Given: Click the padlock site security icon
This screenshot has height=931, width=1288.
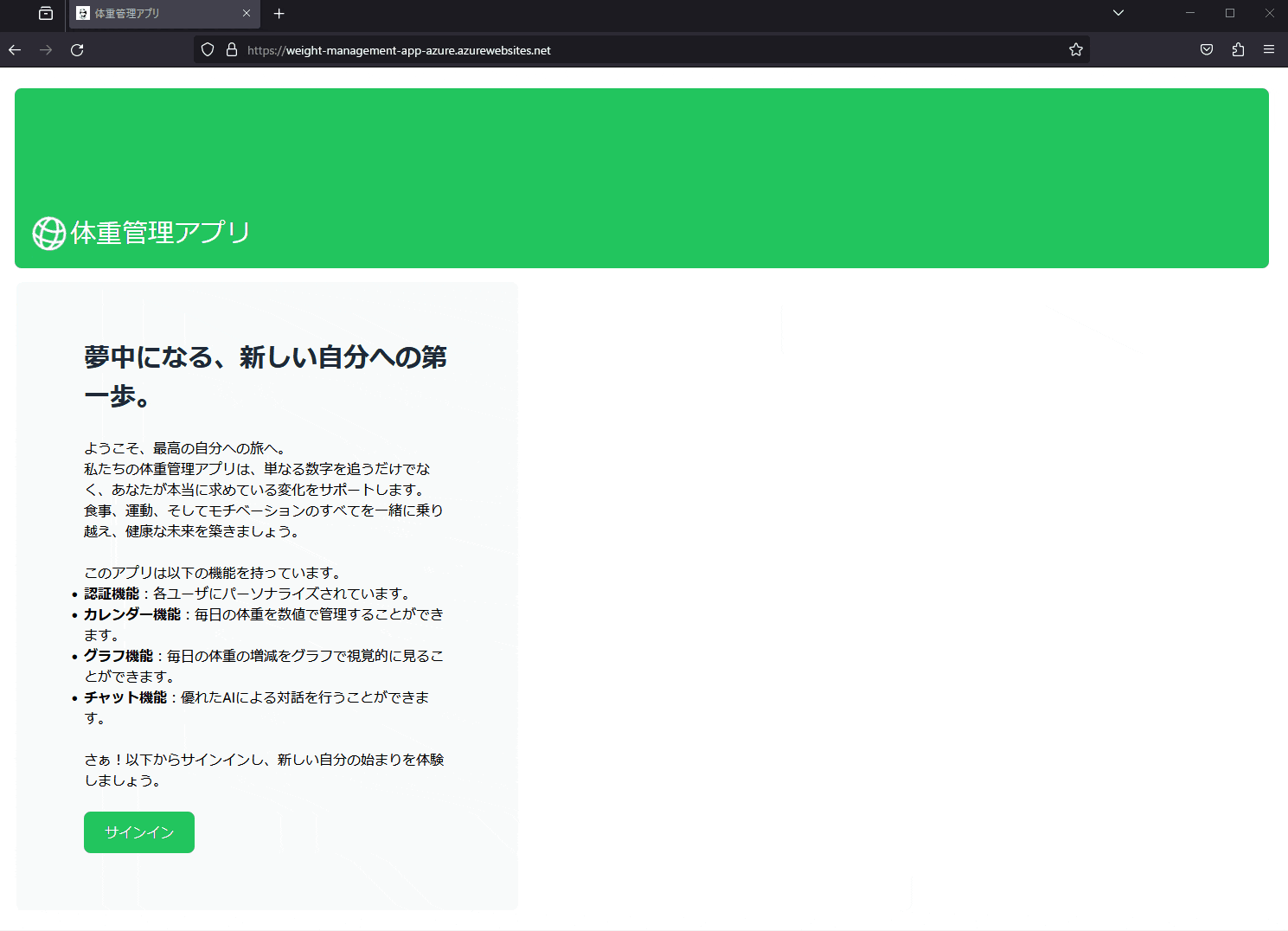Looking at the screenshot, I should pos(231,49).
